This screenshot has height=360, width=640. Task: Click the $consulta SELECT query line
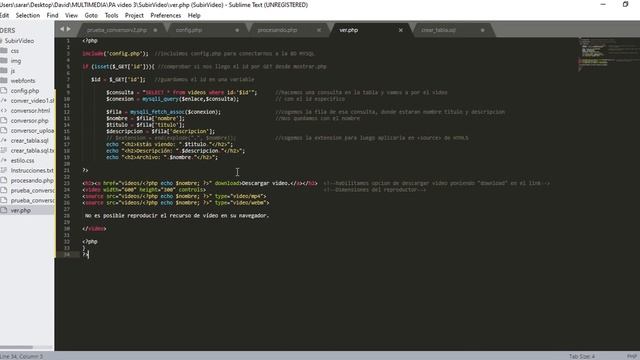click(182, 92)
